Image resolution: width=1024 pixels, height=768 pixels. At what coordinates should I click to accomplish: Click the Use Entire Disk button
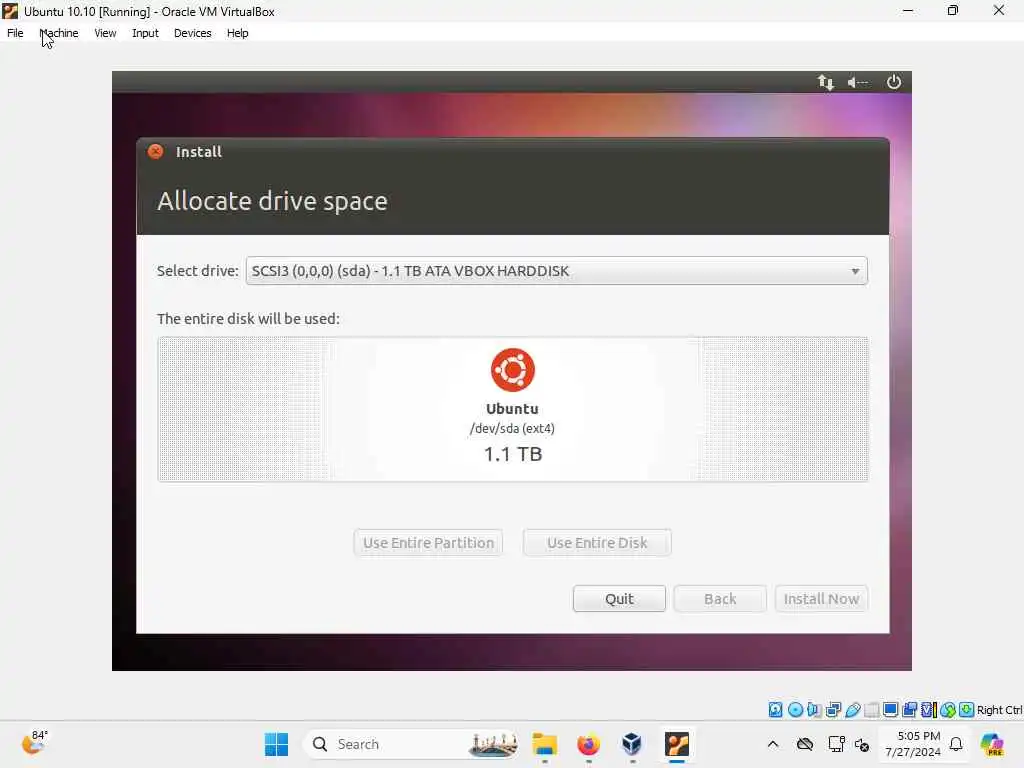(x=597, y=543)
